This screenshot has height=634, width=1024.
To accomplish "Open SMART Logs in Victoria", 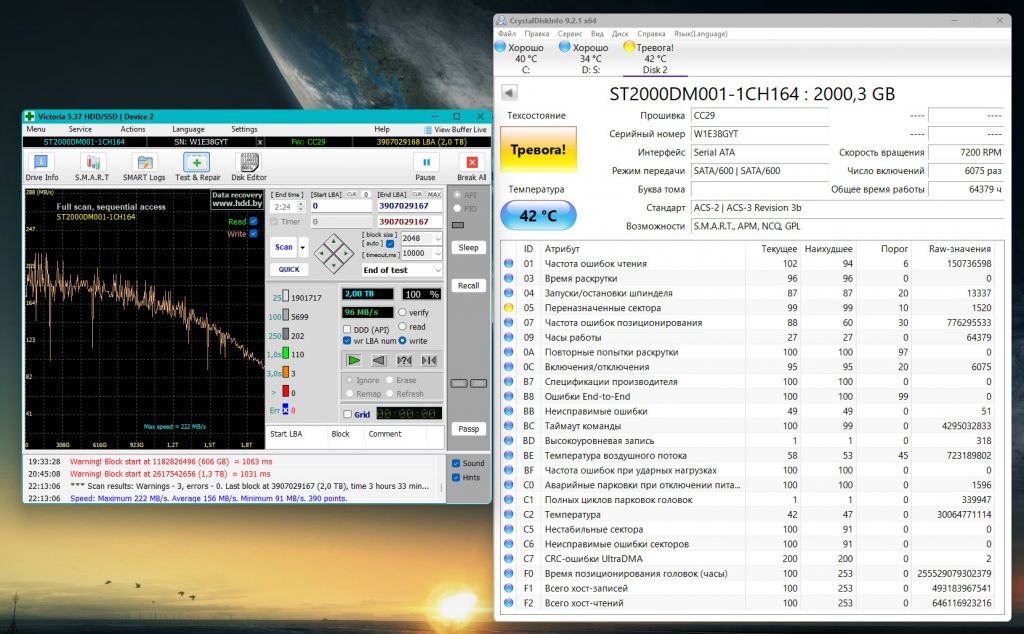I will pos(144,166).
